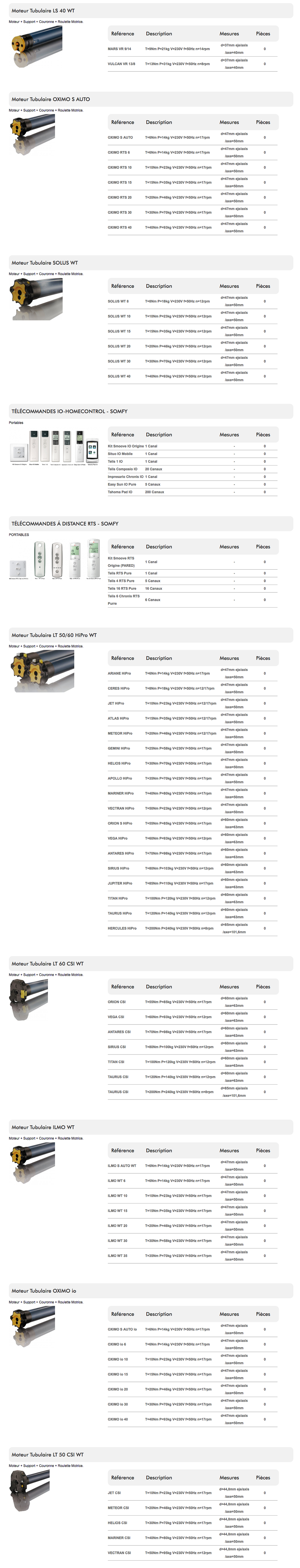Click the 'Moteur Tubulaire LS 40 WT' heading

pos(43,11)
